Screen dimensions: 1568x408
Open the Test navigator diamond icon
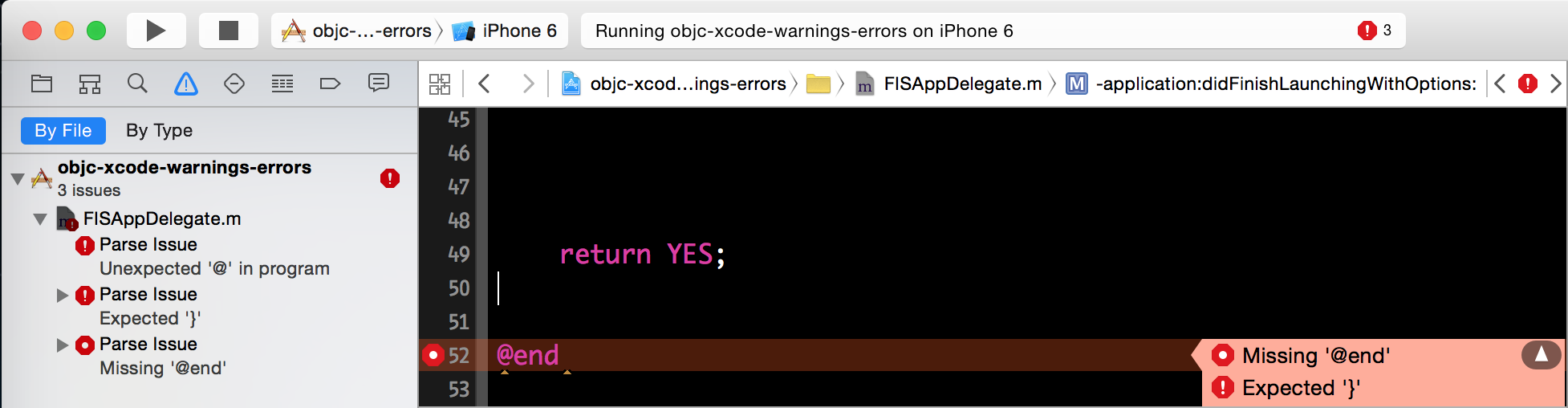pos(234,84)
